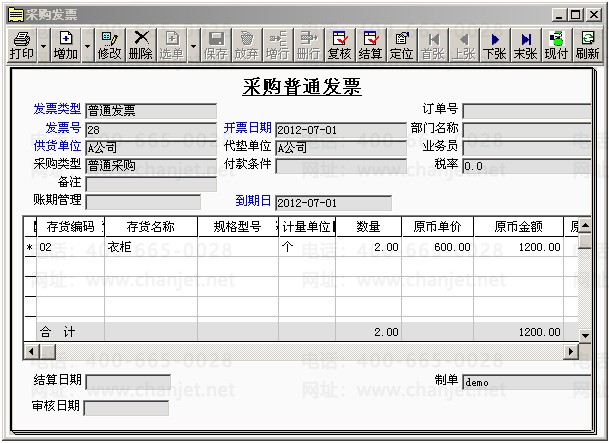The image size is (609, 443).
Task: Click the invoice date field (开票日期)
Action: pos(340,130)
